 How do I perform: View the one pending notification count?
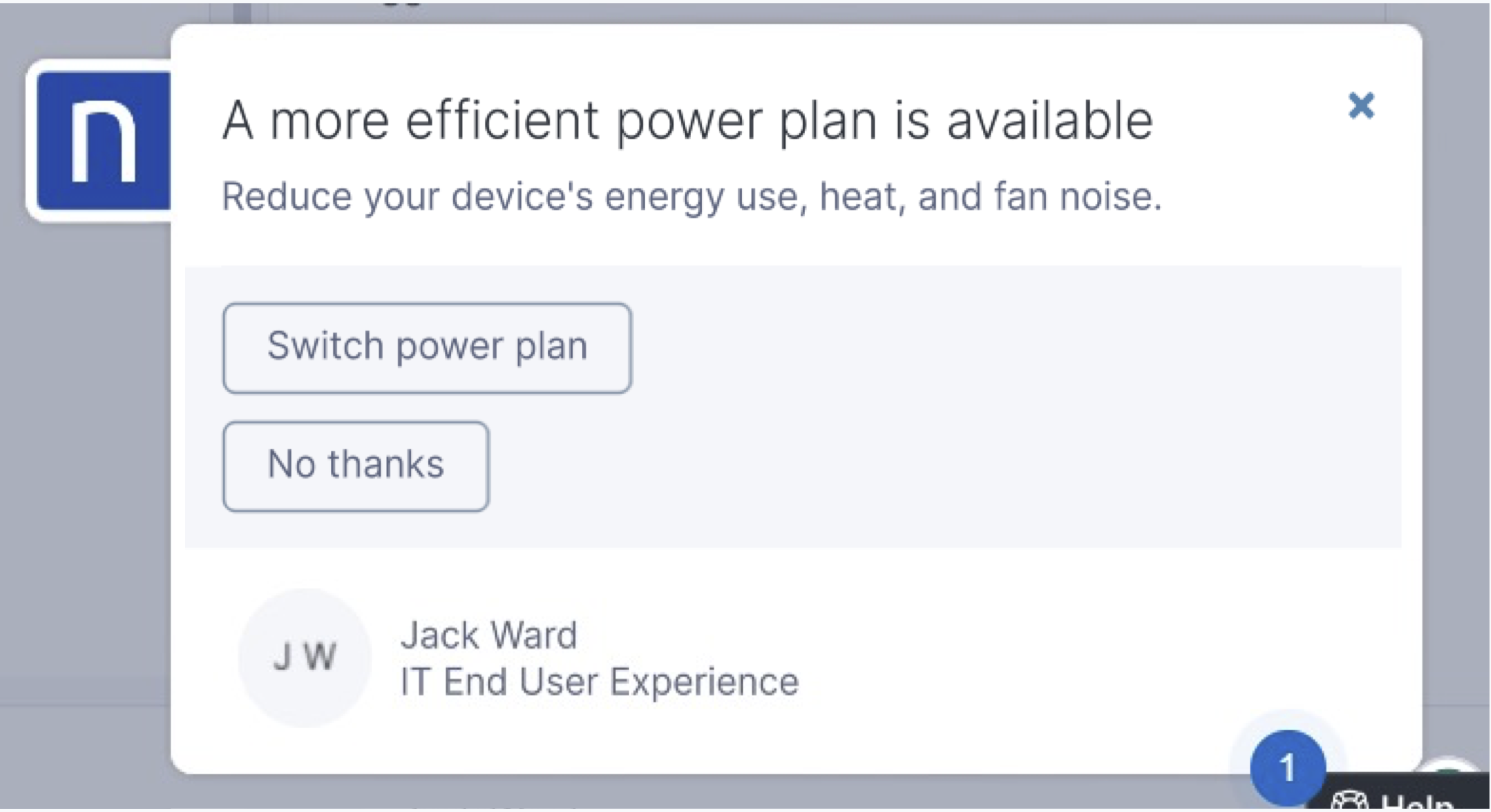click(x=1287, y=768)
